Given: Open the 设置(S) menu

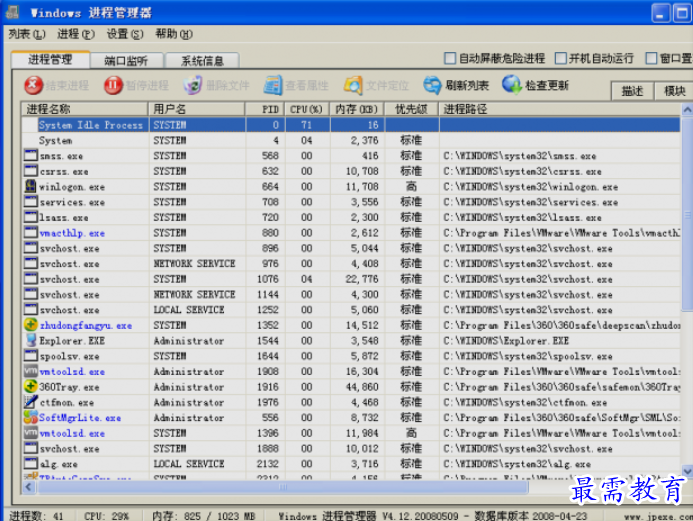Looking at the screenshot, I should coord(125,34).
